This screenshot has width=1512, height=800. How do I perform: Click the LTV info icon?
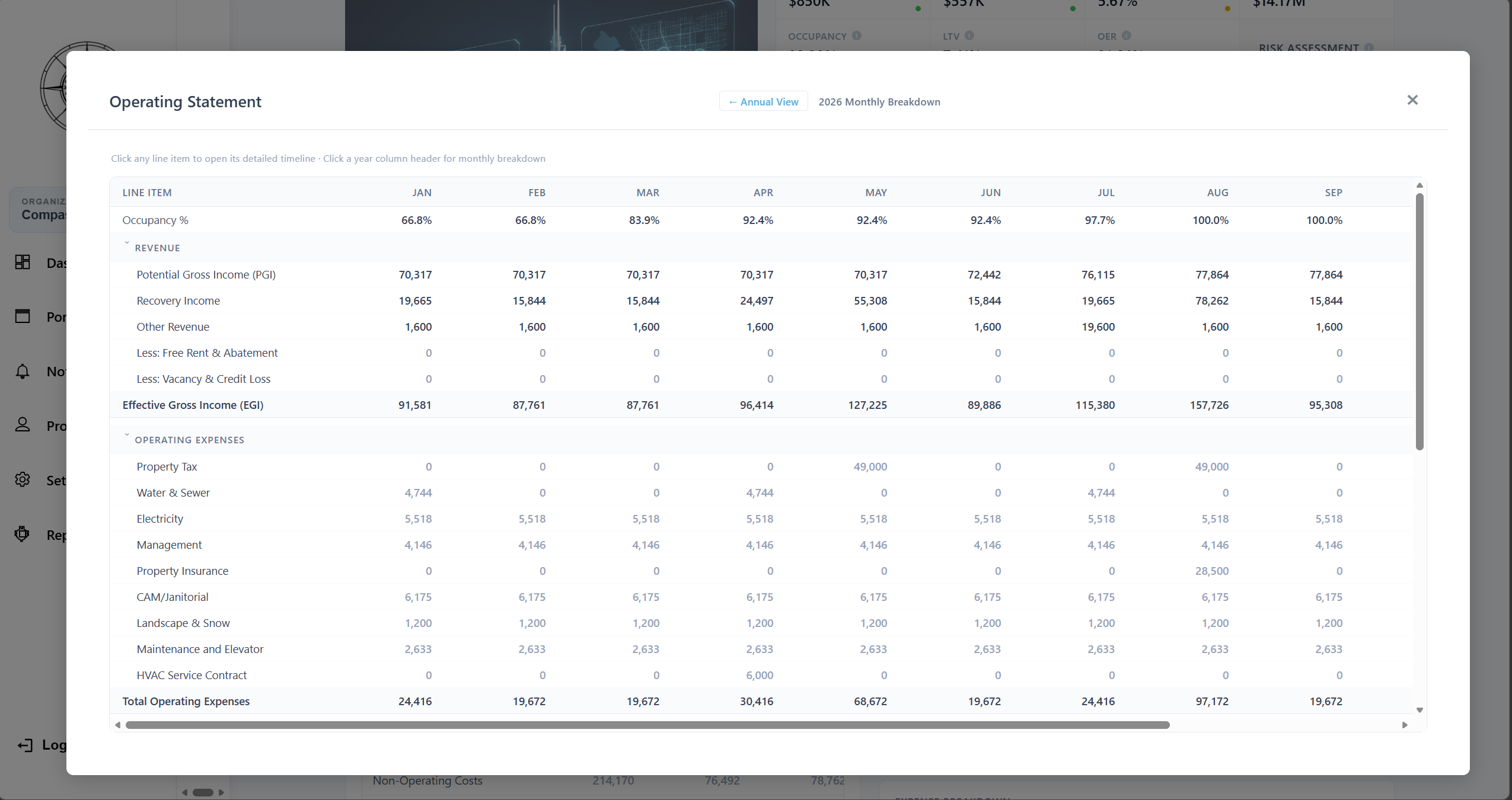[x=969, y=36]
